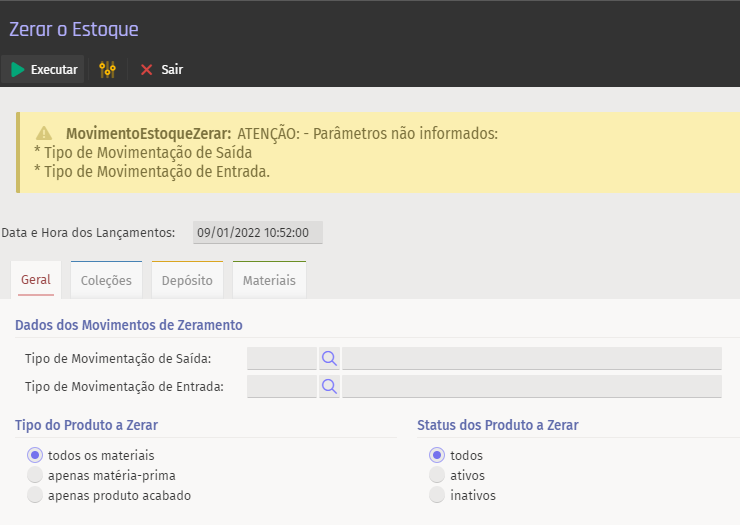Open the Materiais tab
Viewport: 740px width, 525px height.
[269, 280]
